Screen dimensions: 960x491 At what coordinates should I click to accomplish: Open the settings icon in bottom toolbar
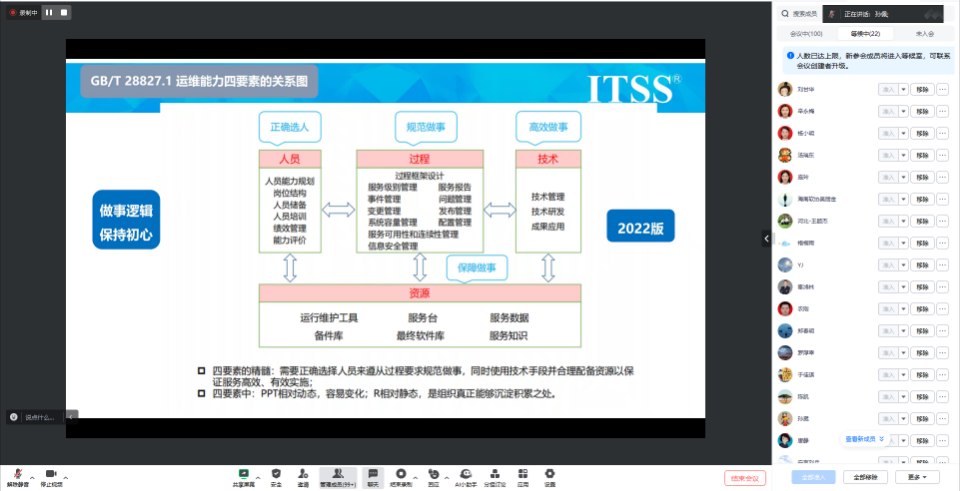pyautogui.click(x=549, y=473)
